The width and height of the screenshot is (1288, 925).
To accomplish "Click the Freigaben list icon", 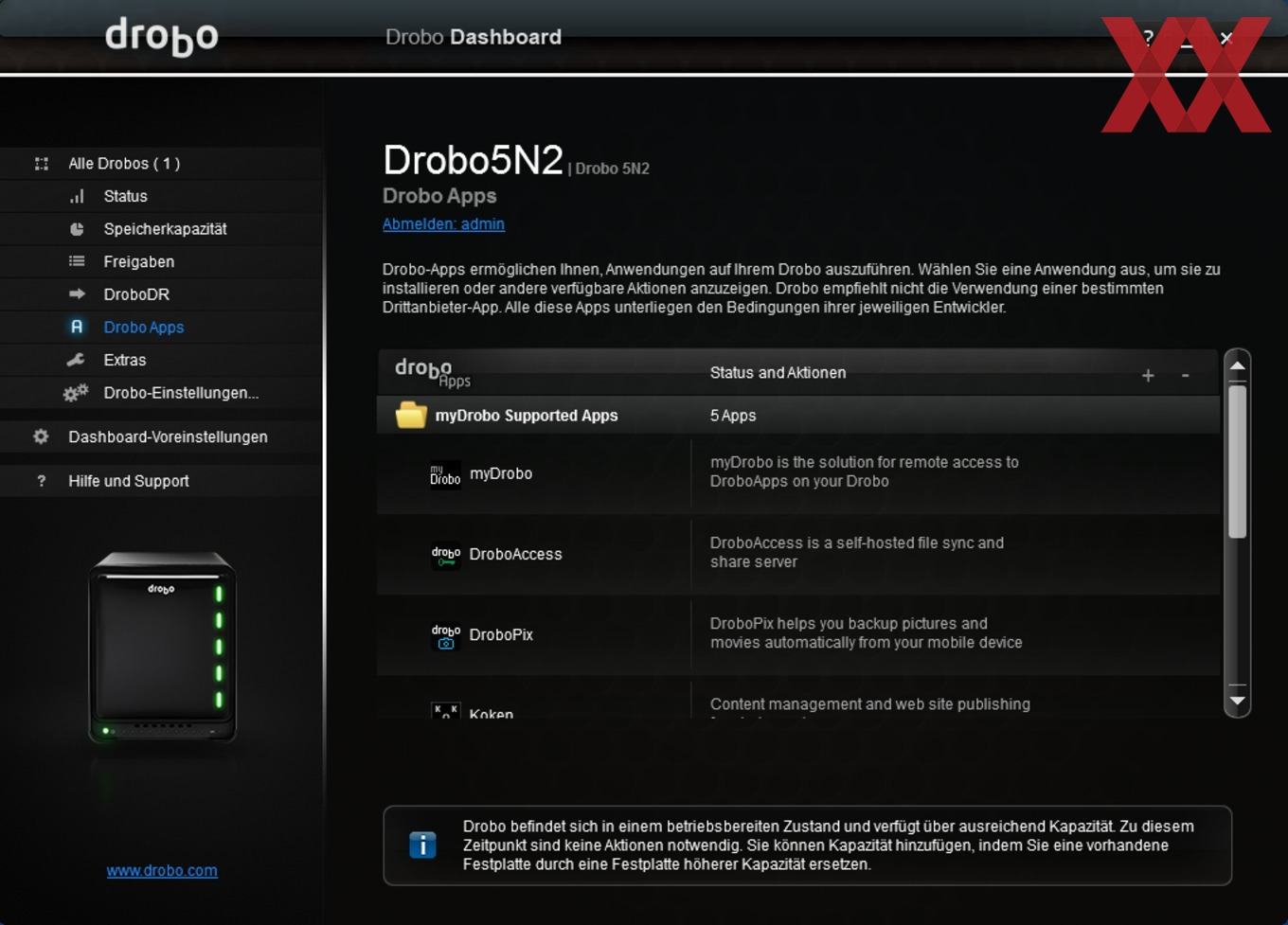I will pos(77,261).
